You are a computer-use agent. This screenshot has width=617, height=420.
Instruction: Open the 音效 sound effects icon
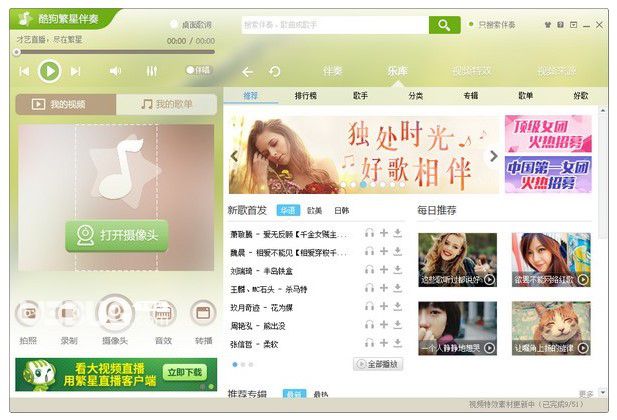(x=163, y=314)
